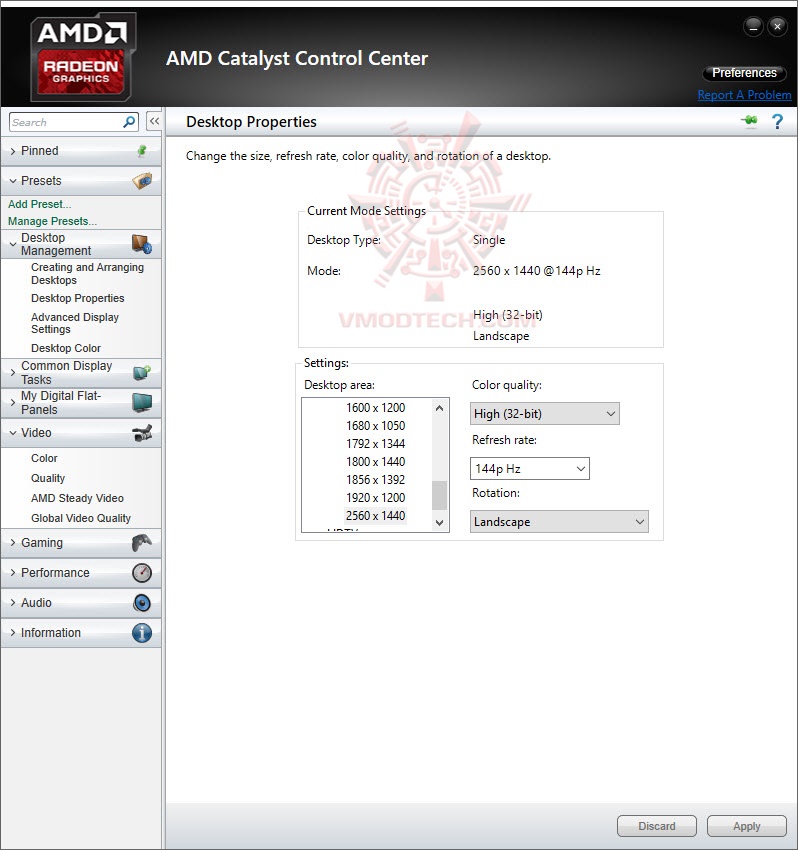The image size is (798, 850).
Task: Click the Audio speaker icon
Action: [x=142, y=603]
